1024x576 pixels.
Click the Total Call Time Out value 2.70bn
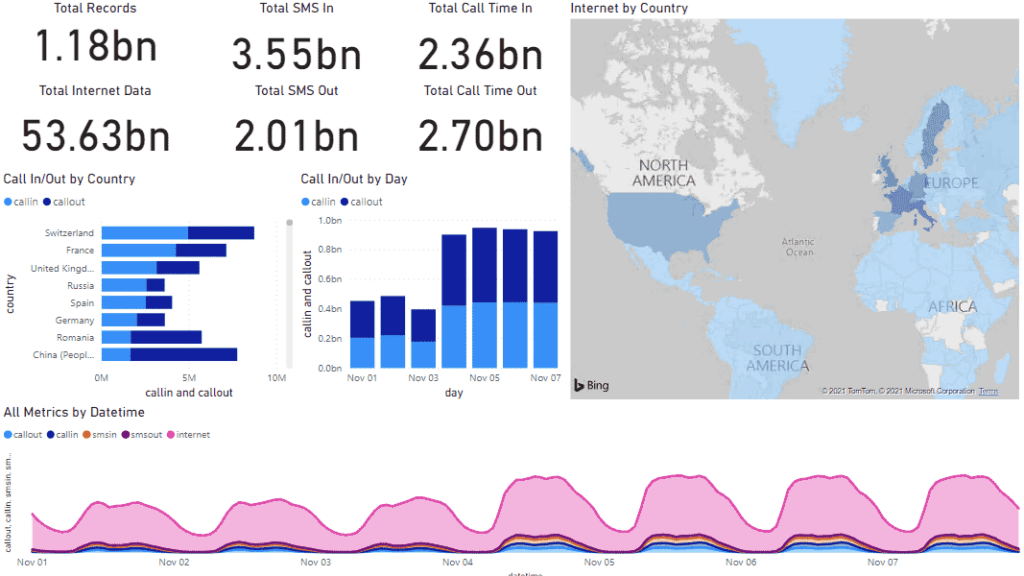click(x=480, y=136)
